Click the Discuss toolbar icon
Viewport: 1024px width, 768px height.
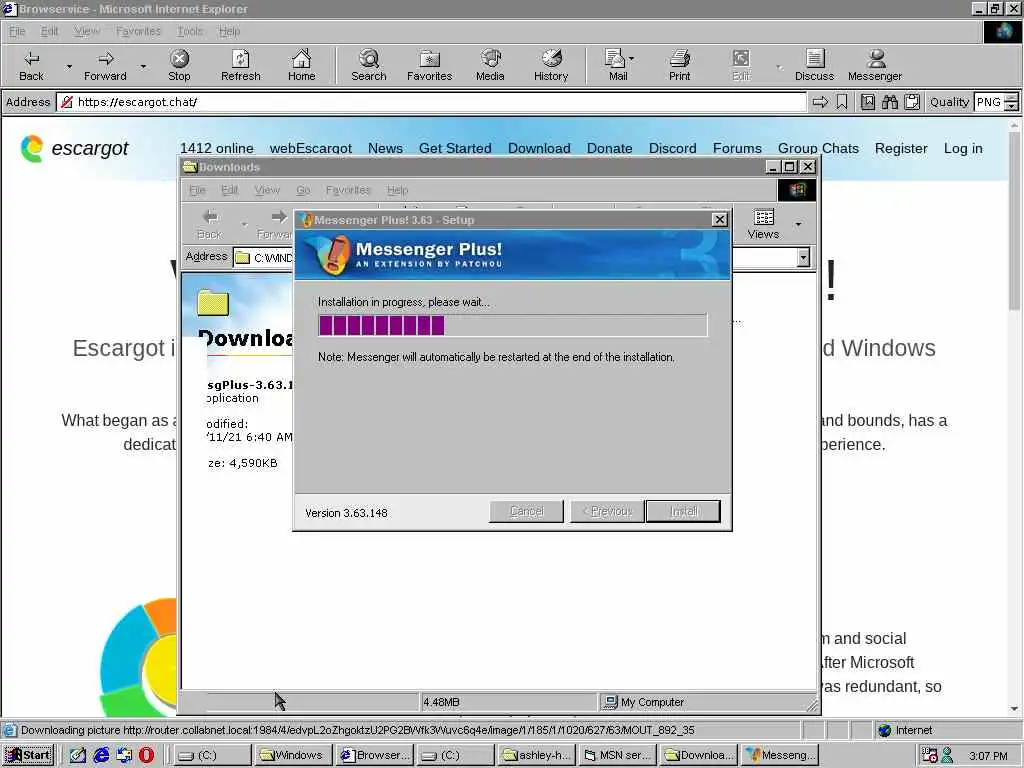[814, 65]
